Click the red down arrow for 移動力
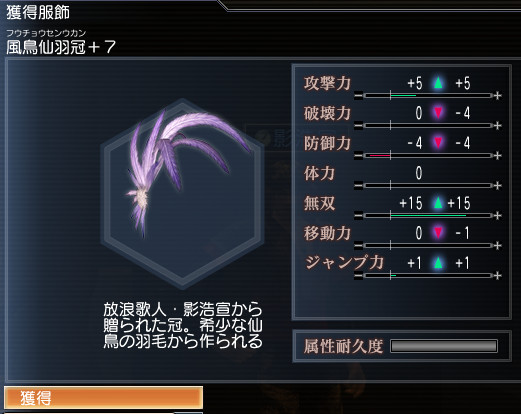521x414 pixels. pos(438,232)
